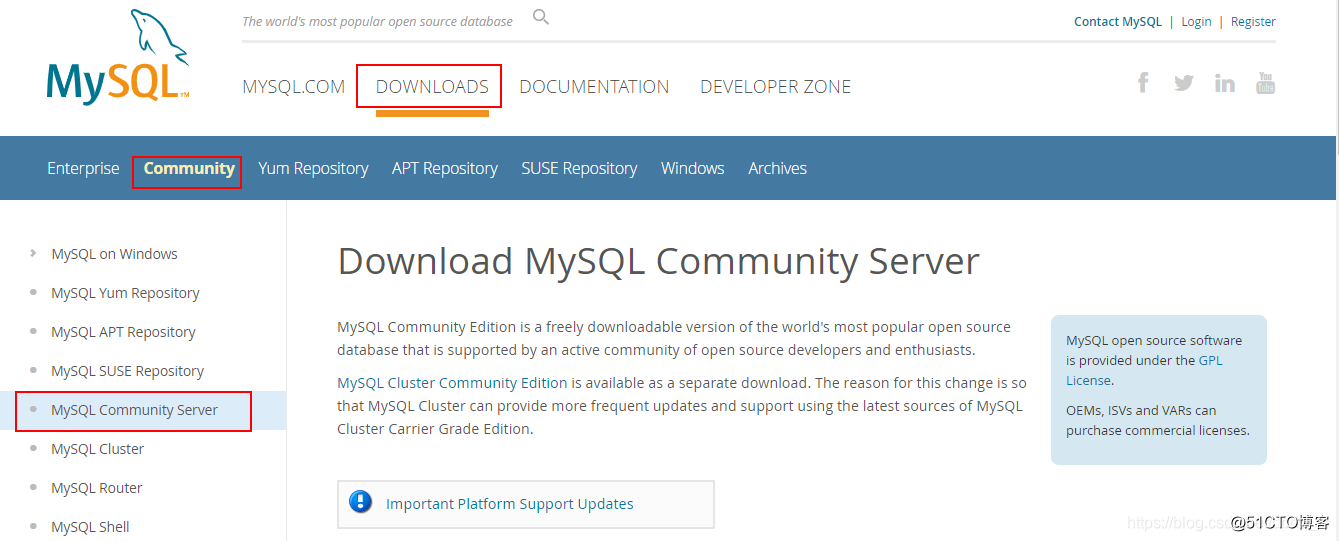Open the GPL License link
Viewport: 1339px width, 541px height.
[1144, 370]
